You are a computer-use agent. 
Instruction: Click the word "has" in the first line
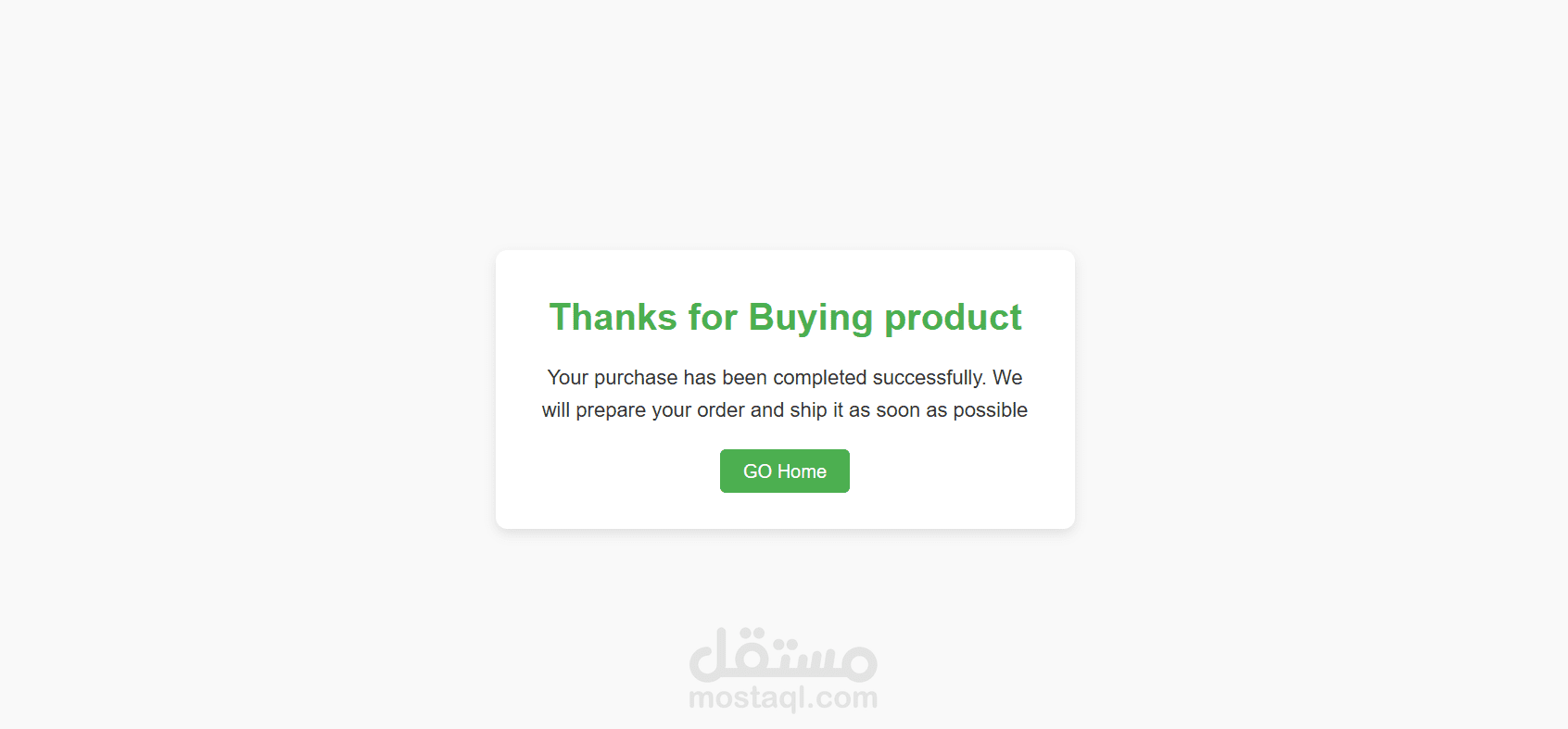point(700,377)
